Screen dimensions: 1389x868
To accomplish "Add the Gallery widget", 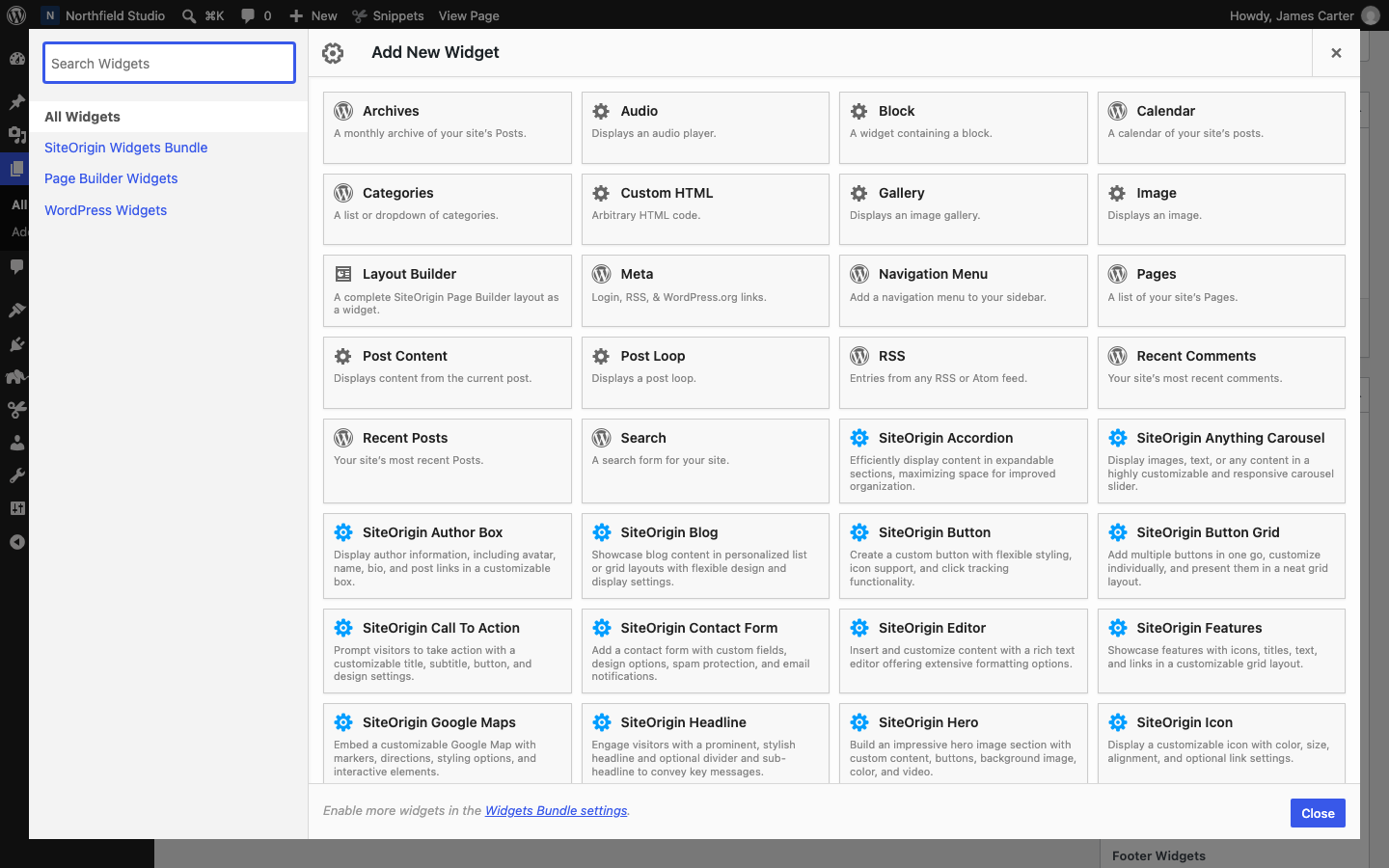I will click(x=964, y=209).
